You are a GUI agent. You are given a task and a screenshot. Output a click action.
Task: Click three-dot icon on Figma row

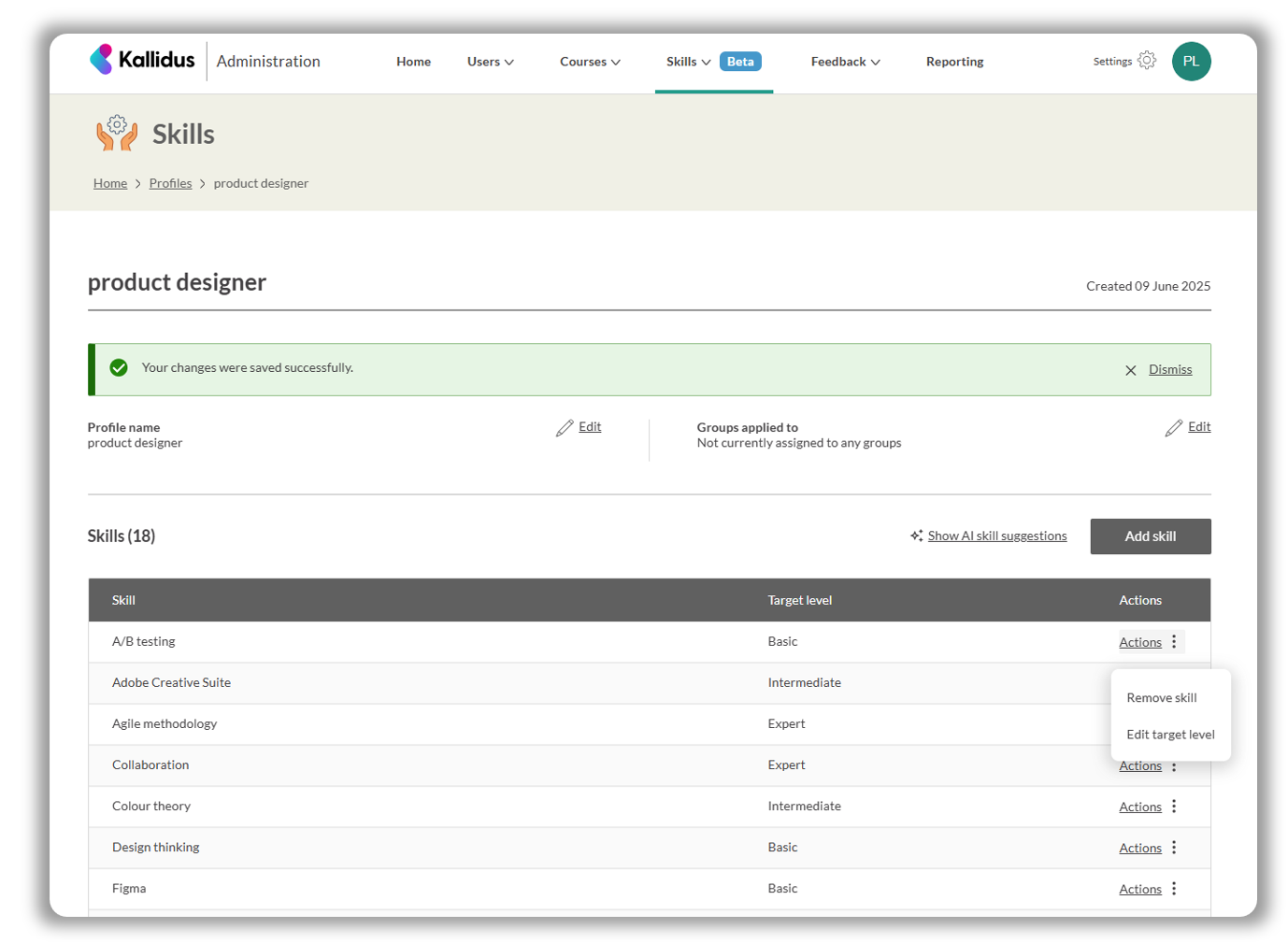point(1174,889)
